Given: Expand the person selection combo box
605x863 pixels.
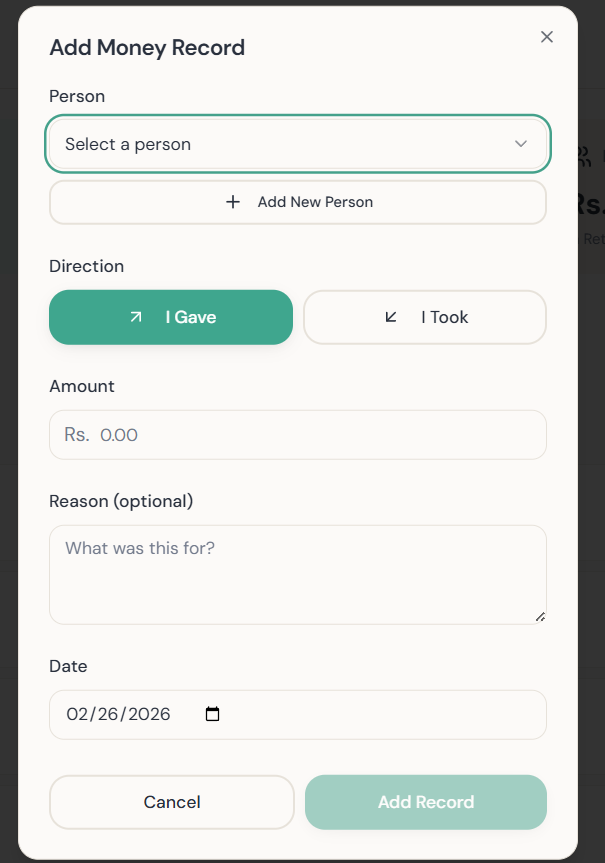Looking at the screenshot, I should (x=297, y=144).
